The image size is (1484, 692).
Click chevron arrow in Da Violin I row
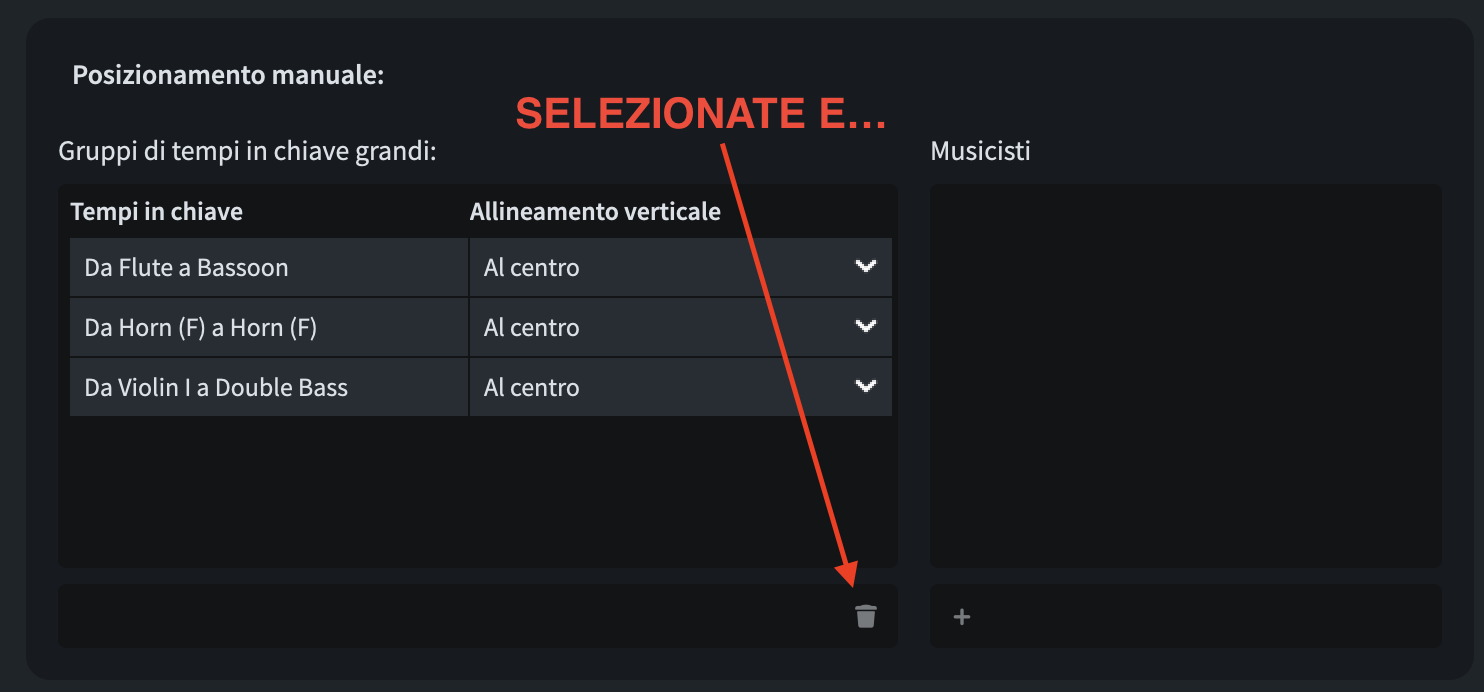[865, 386]
